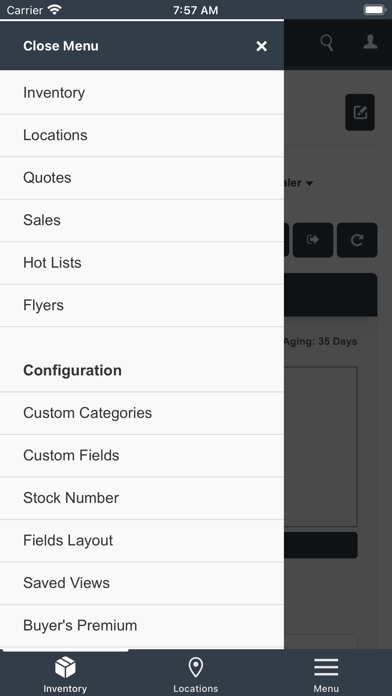This screenshot has width=392, height=696.
Task: Select Saved Views menu item
Action: tap(142, 583)
